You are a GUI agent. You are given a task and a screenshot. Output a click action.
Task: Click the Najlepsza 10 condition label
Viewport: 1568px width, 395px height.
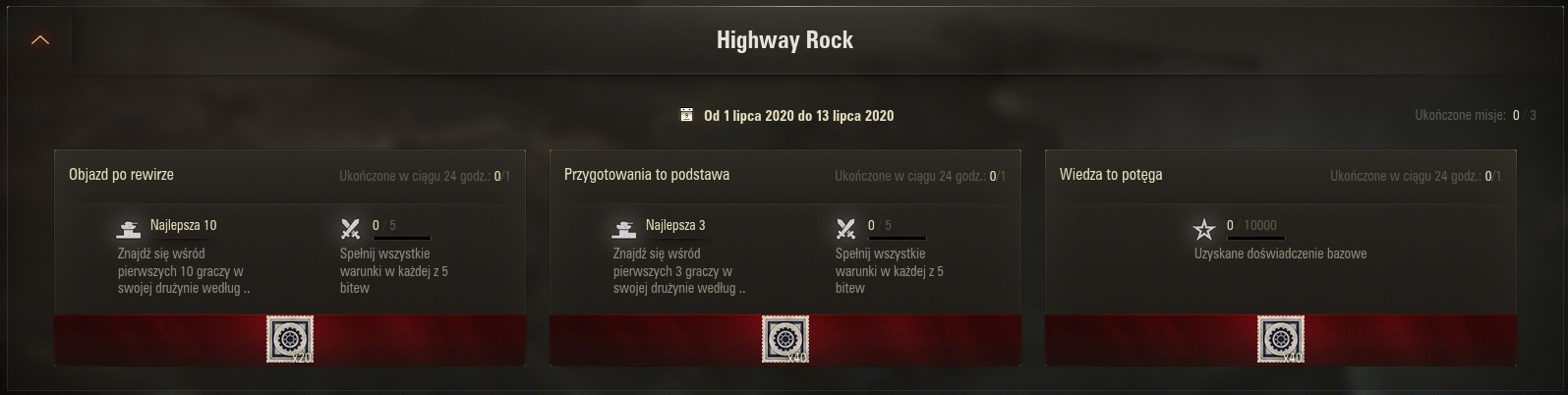(183, 225)
